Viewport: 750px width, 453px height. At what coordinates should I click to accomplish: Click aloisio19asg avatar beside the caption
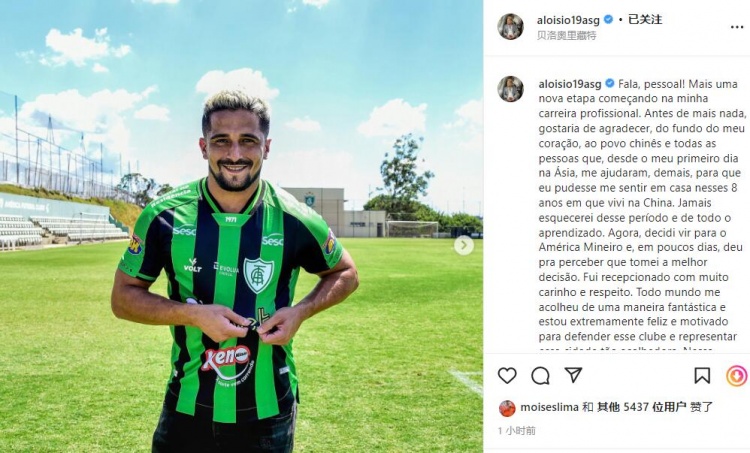[510, 89]
